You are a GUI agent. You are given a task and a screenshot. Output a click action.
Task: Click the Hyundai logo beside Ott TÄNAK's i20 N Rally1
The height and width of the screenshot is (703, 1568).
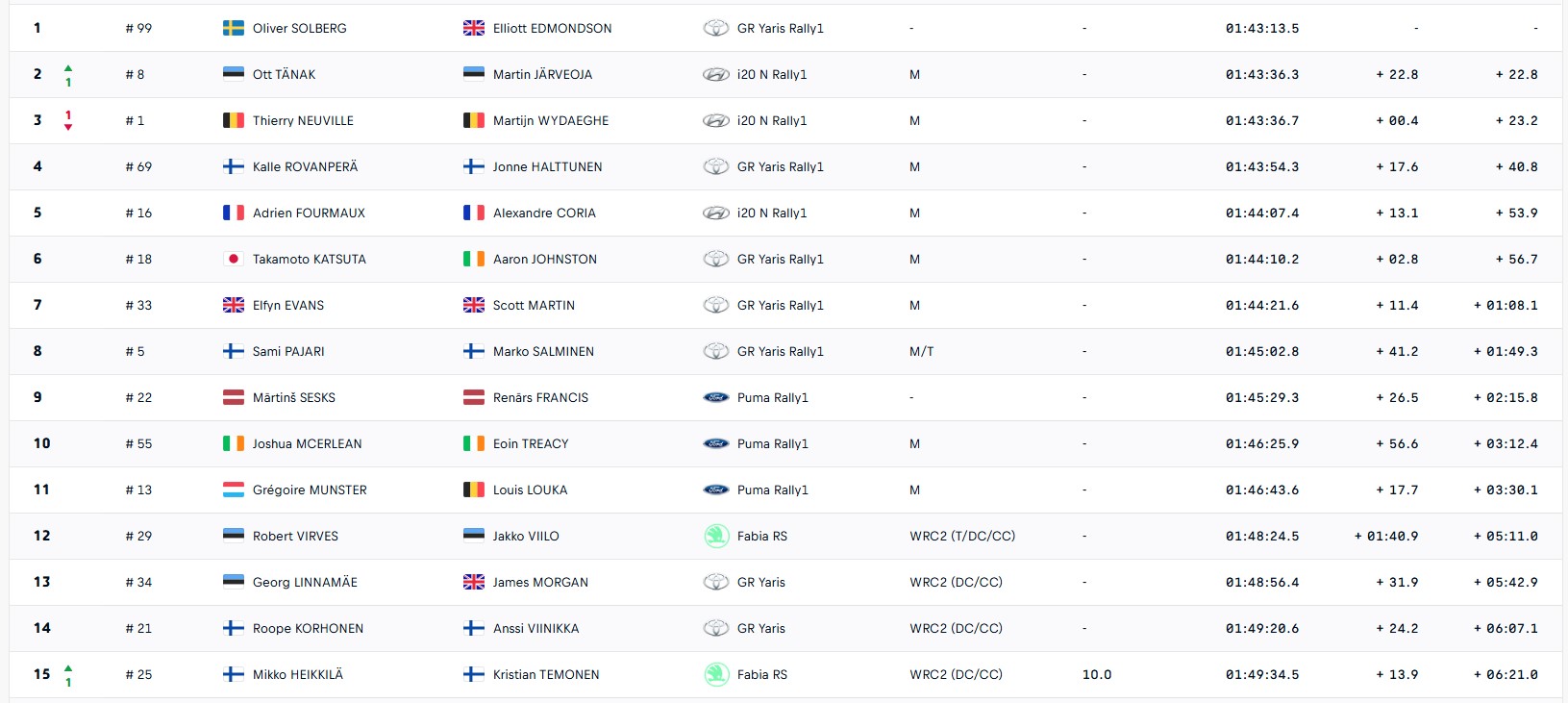tap(716, 74)
